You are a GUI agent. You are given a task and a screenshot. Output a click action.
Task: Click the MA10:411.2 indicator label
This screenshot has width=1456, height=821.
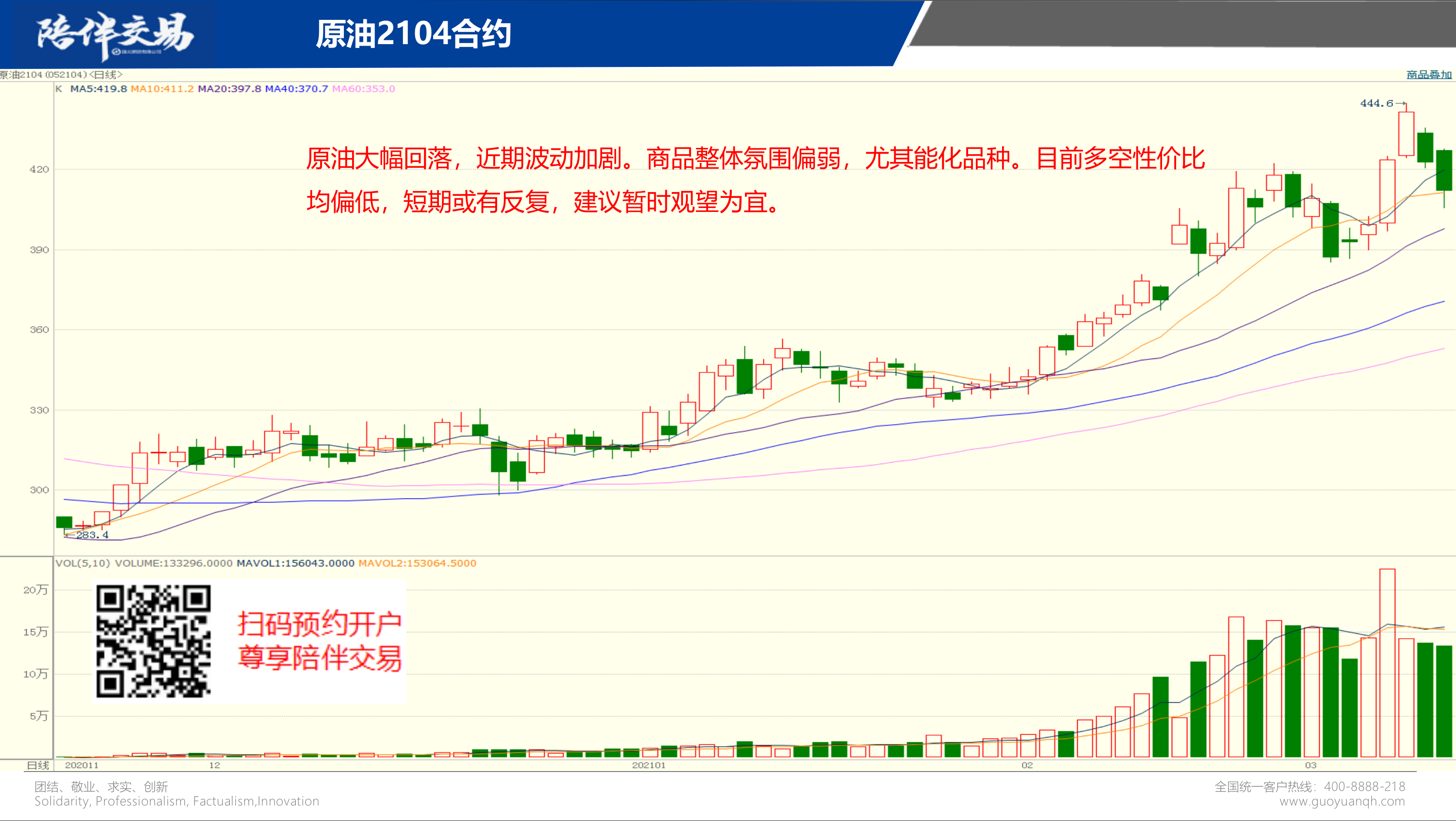point(162,89)
